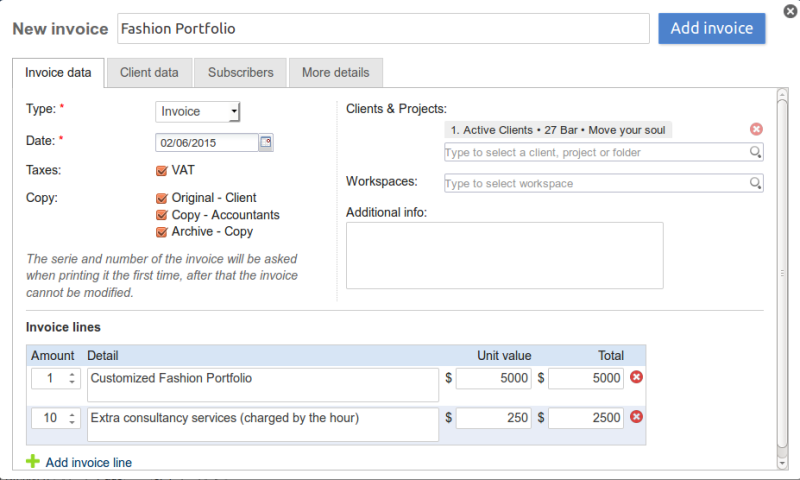Toggle the Archive - Copy checkbox
Image resolution: width=800 pixels, height=480 pixels.
[x=162, y=232]
